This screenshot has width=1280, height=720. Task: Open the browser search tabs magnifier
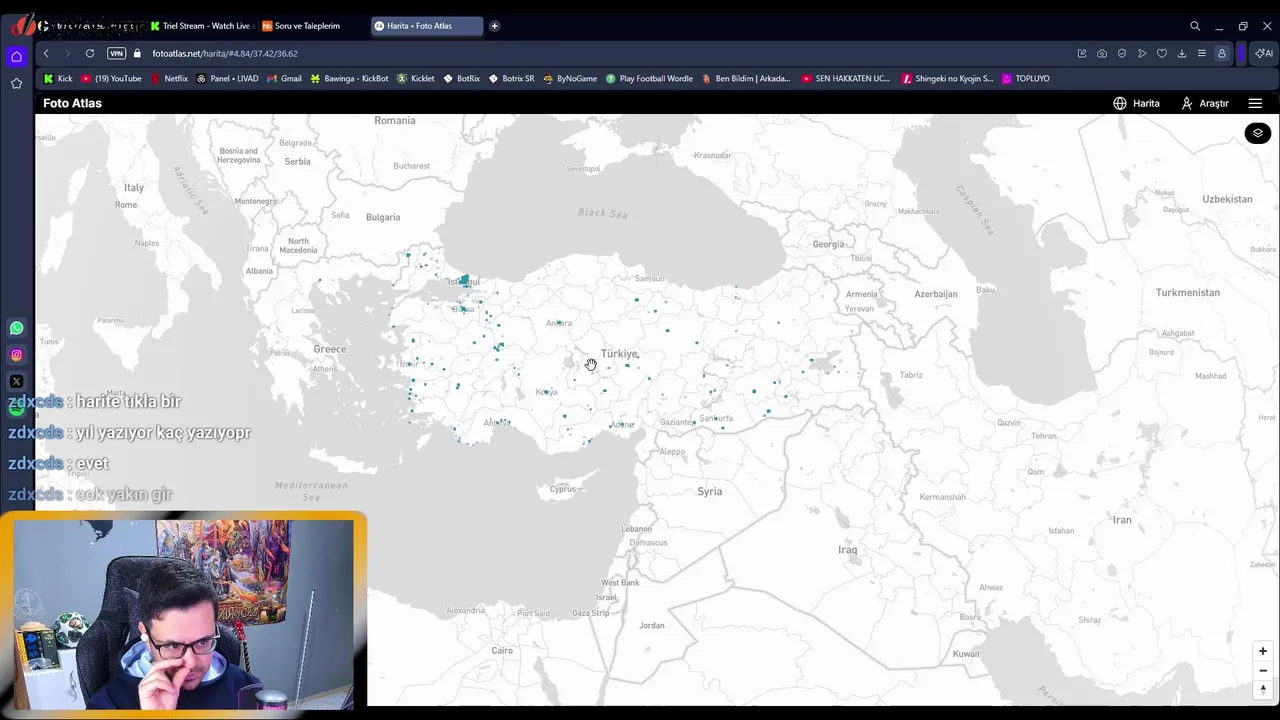click(1195, 26)
